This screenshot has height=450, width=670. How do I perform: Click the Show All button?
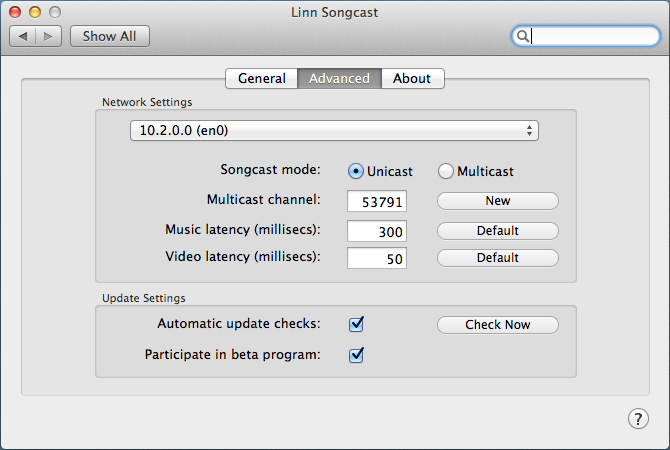(x=110, y=36)
